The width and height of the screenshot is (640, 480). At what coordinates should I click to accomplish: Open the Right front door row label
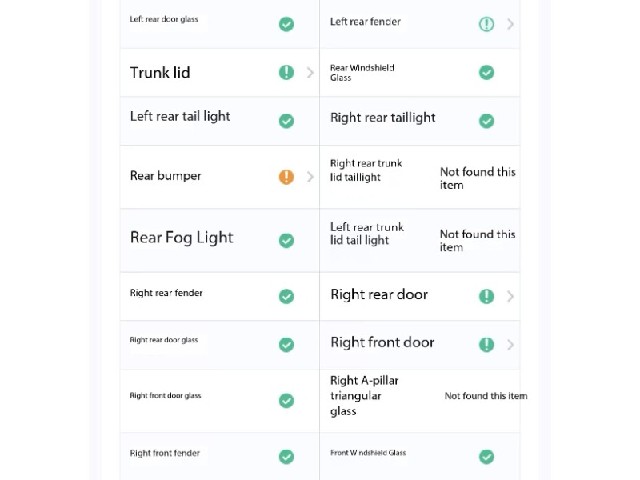[x=382, y=342]
